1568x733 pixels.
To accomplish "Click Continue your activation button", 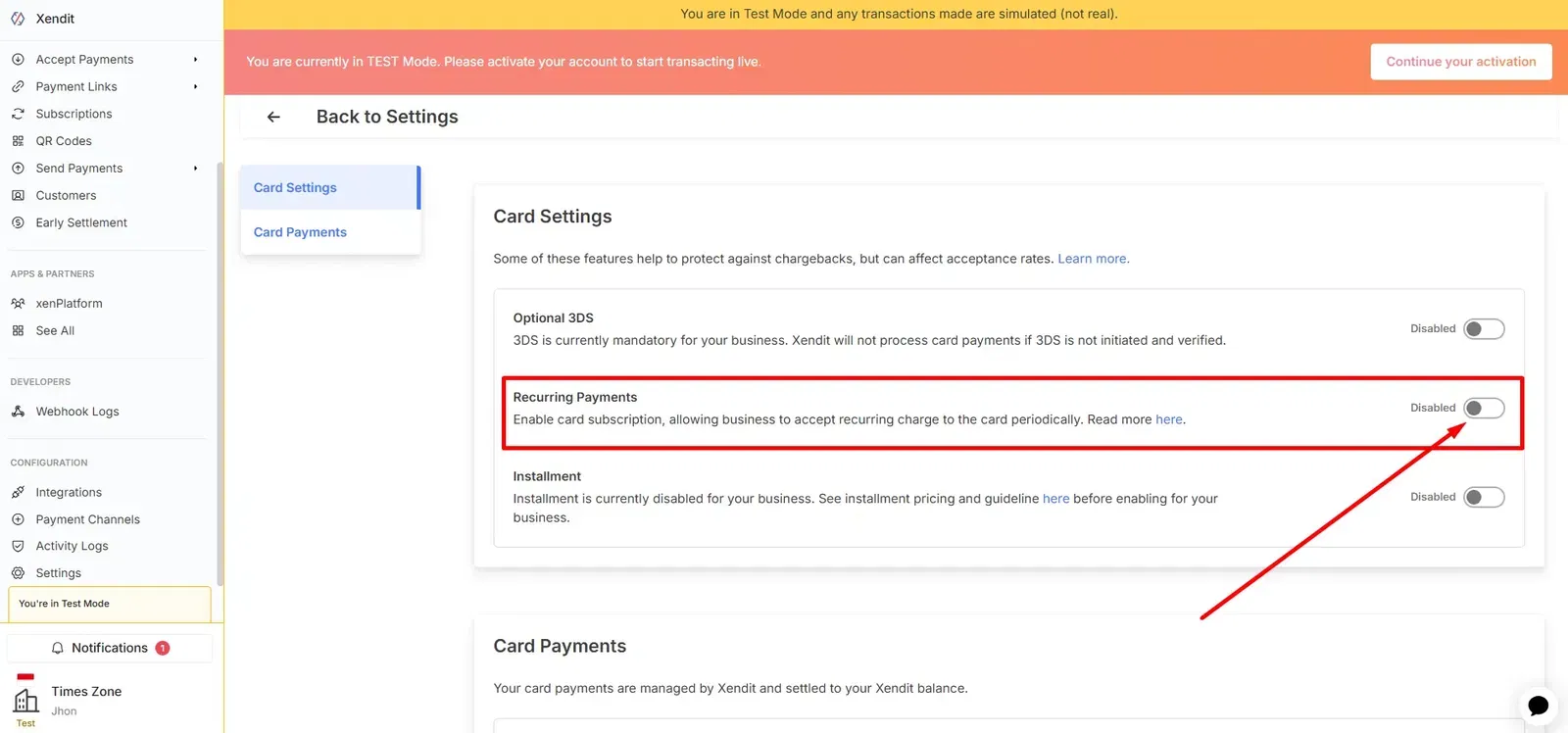I will coord(1460,62).
